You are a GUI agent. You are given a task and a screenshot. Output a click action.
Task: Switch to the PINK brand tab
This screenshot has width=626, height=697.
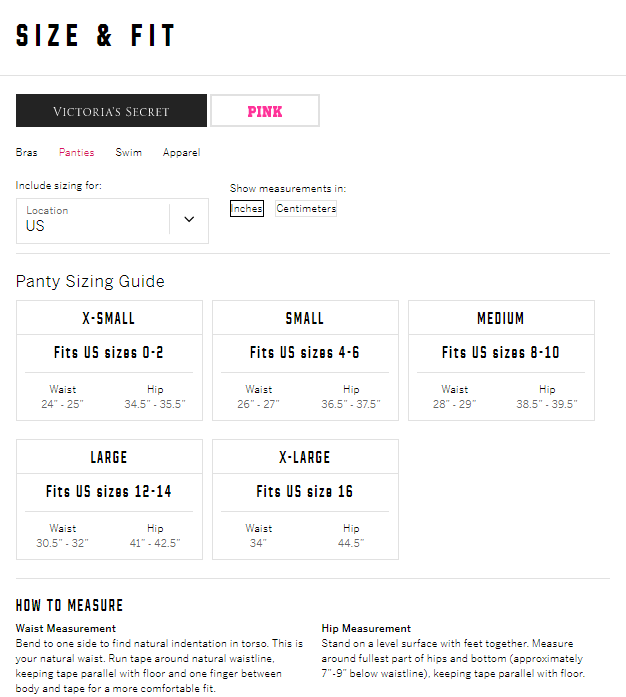pyautogui.click(x=265, y=111)
